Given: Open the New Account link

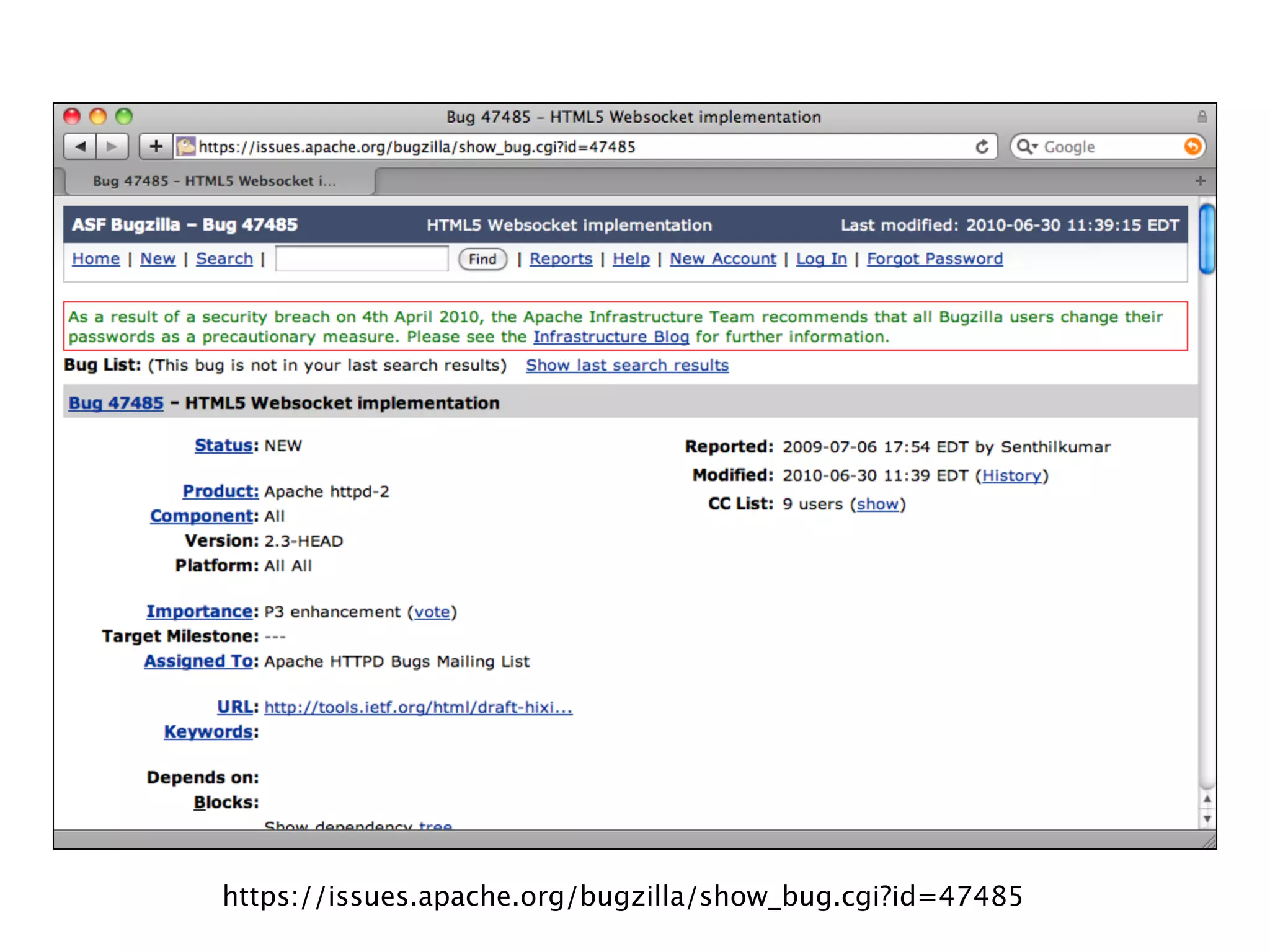Looking at the screenshot, I should pos(723,259).
